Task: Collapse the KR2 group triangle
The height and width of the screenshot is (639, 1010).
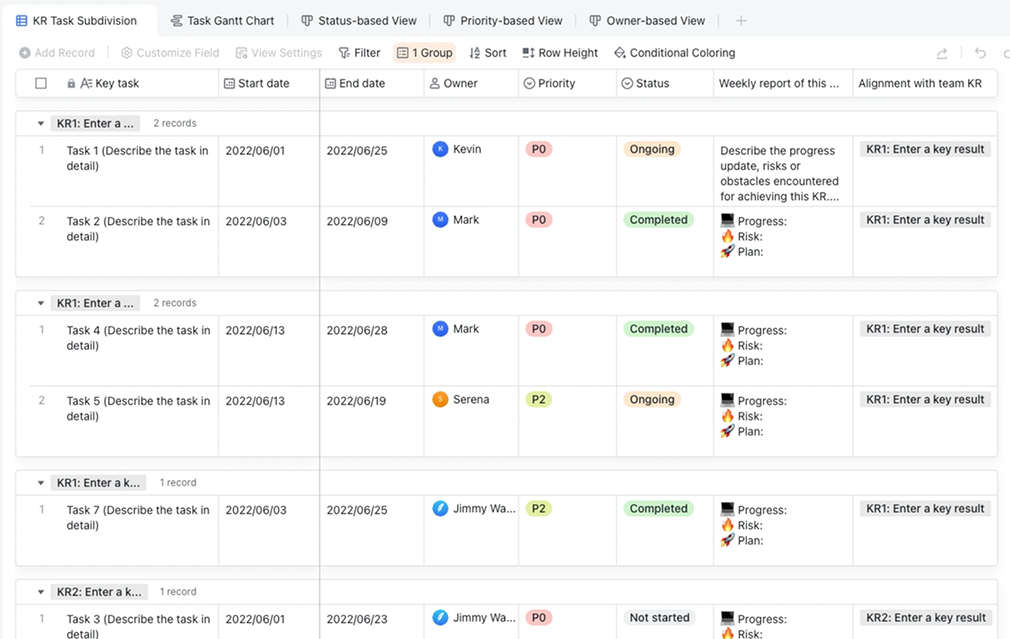Action: point(41,592)
